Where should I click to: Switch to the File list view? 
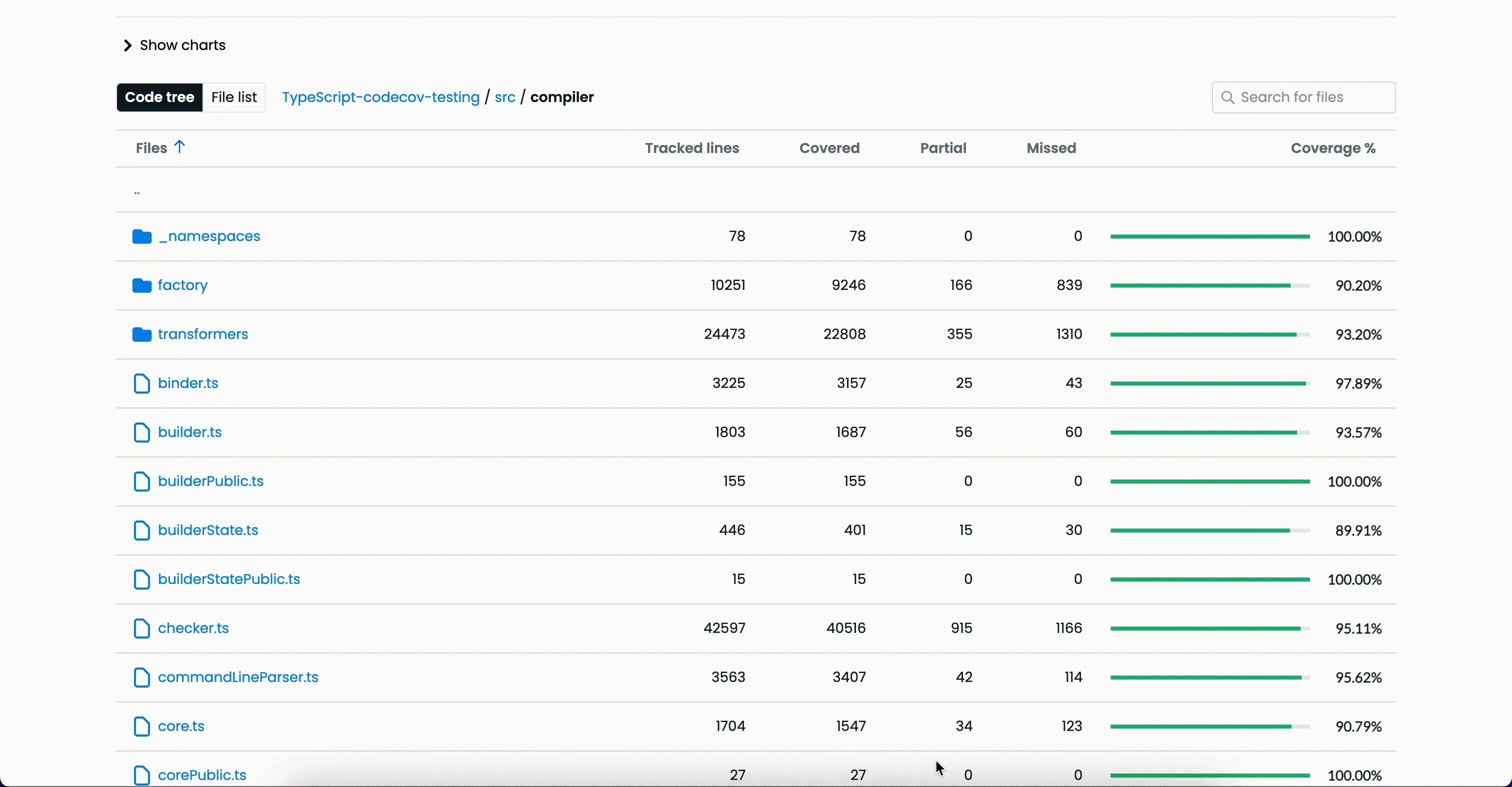[x=233, y=97]
